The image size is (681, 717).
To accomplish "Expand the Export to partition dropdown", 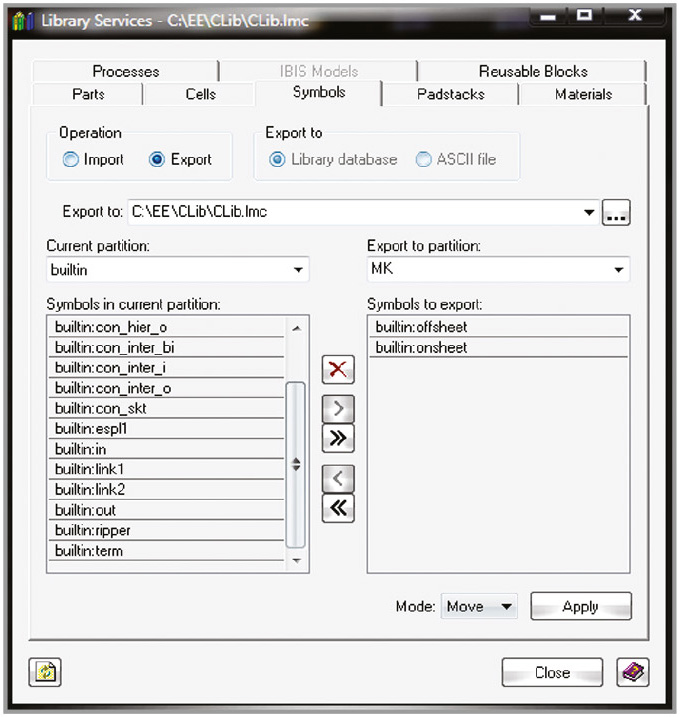I will click(x=619, y=270).
